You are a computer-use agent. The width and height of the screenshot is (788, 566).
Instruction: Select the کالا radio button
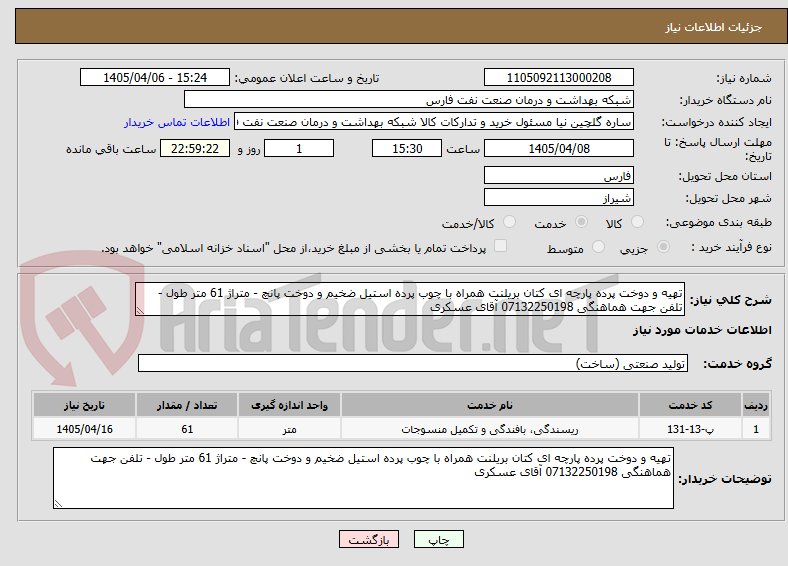[x=637, y=222]
